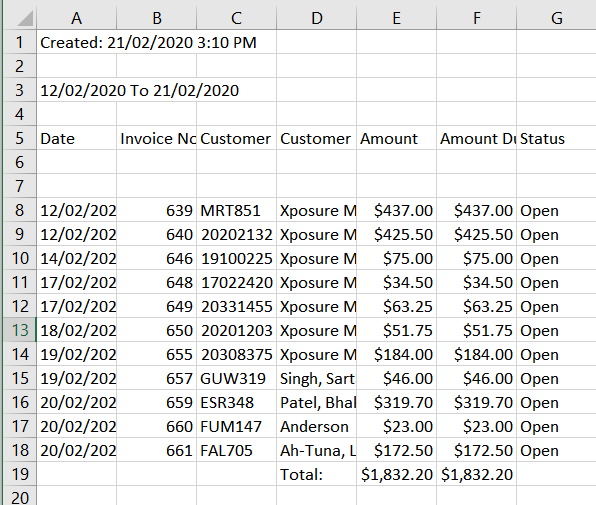The height and width of the screenshot is (505, 596).
Task: Click the $184.00 cell in Amount column E
Action: point(396,354)
